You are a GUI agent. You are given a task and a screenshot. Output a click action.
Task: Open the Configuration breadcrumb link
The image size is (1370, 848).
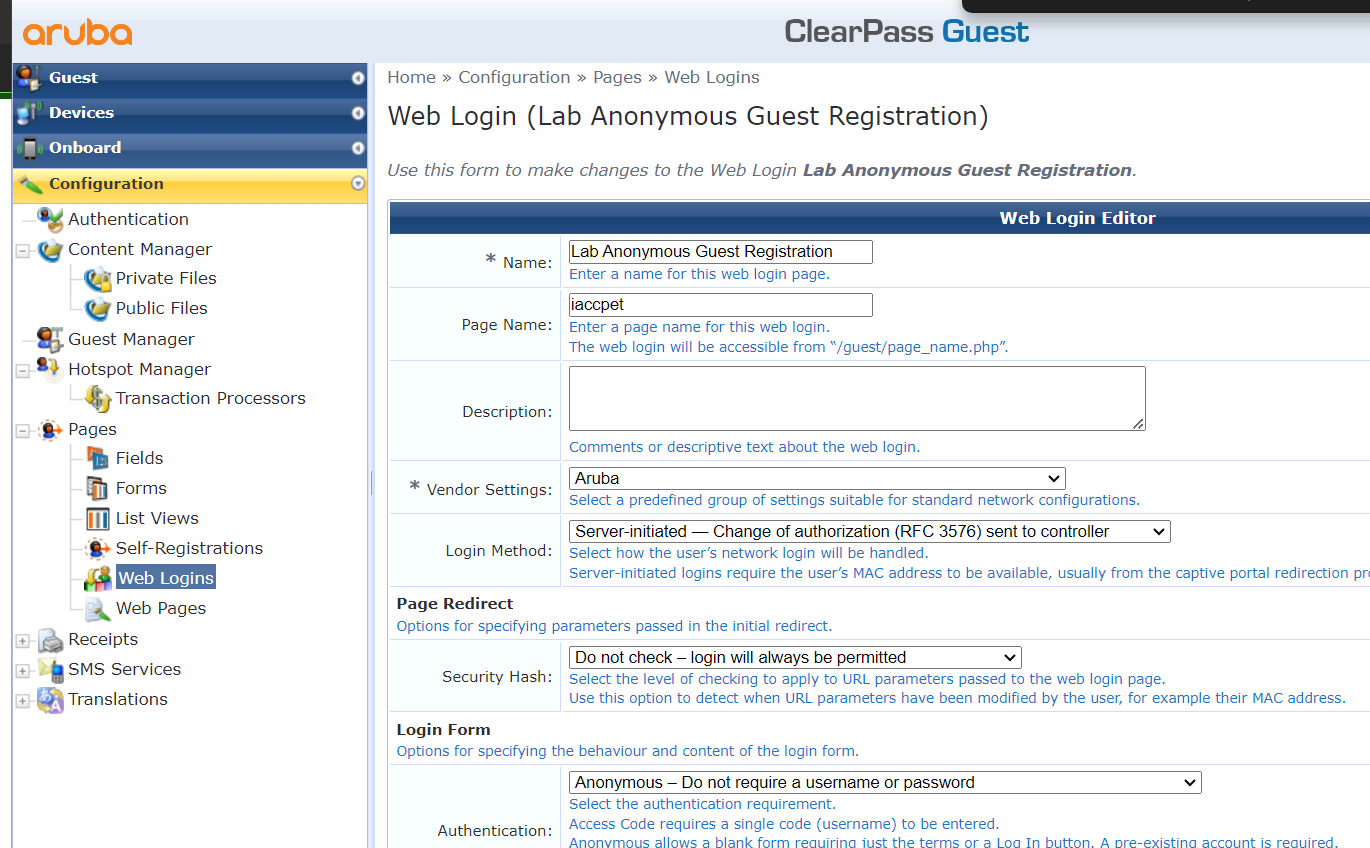514,77
